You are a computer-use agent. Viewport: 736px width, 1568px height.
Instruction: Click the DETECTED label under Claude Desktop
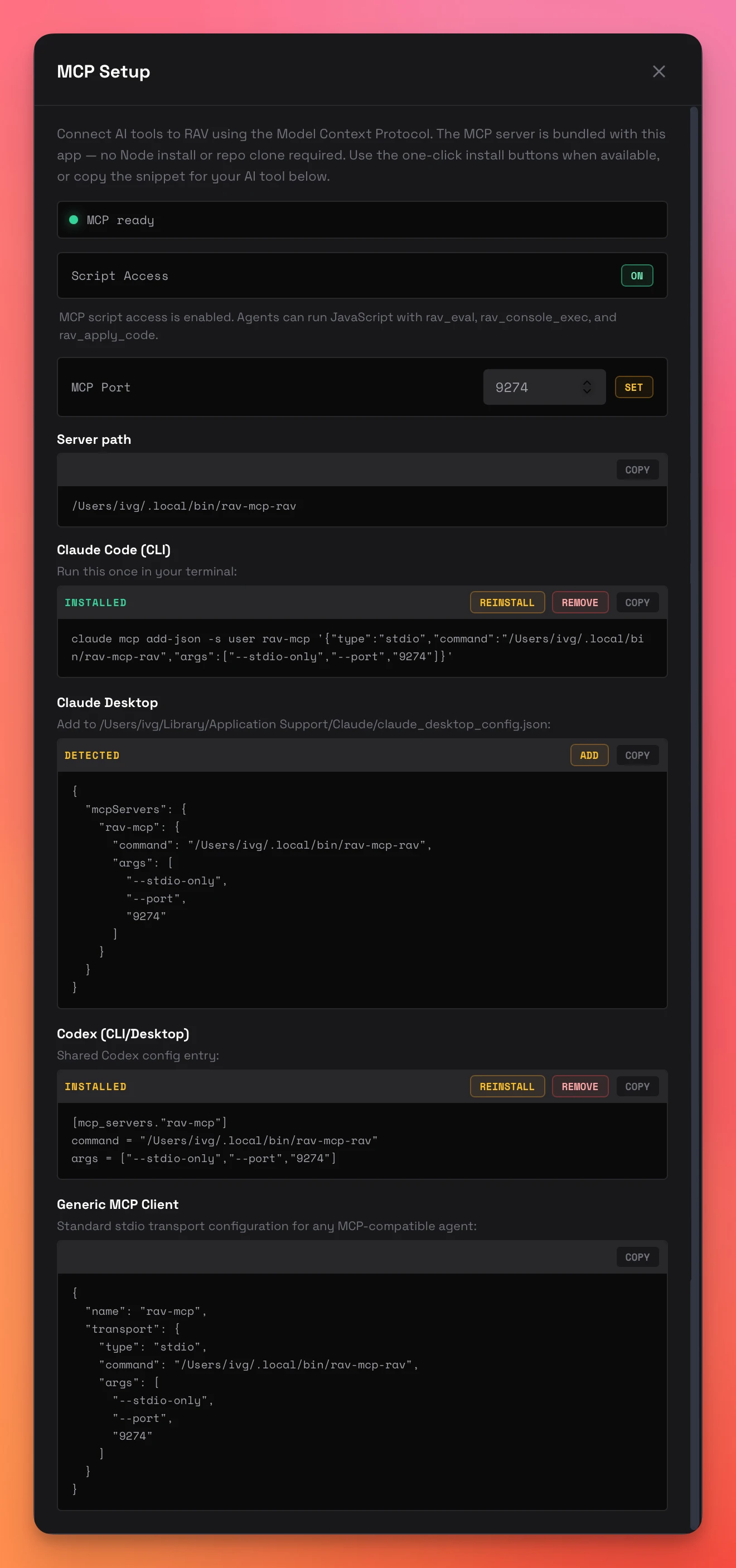pos(92,756)
